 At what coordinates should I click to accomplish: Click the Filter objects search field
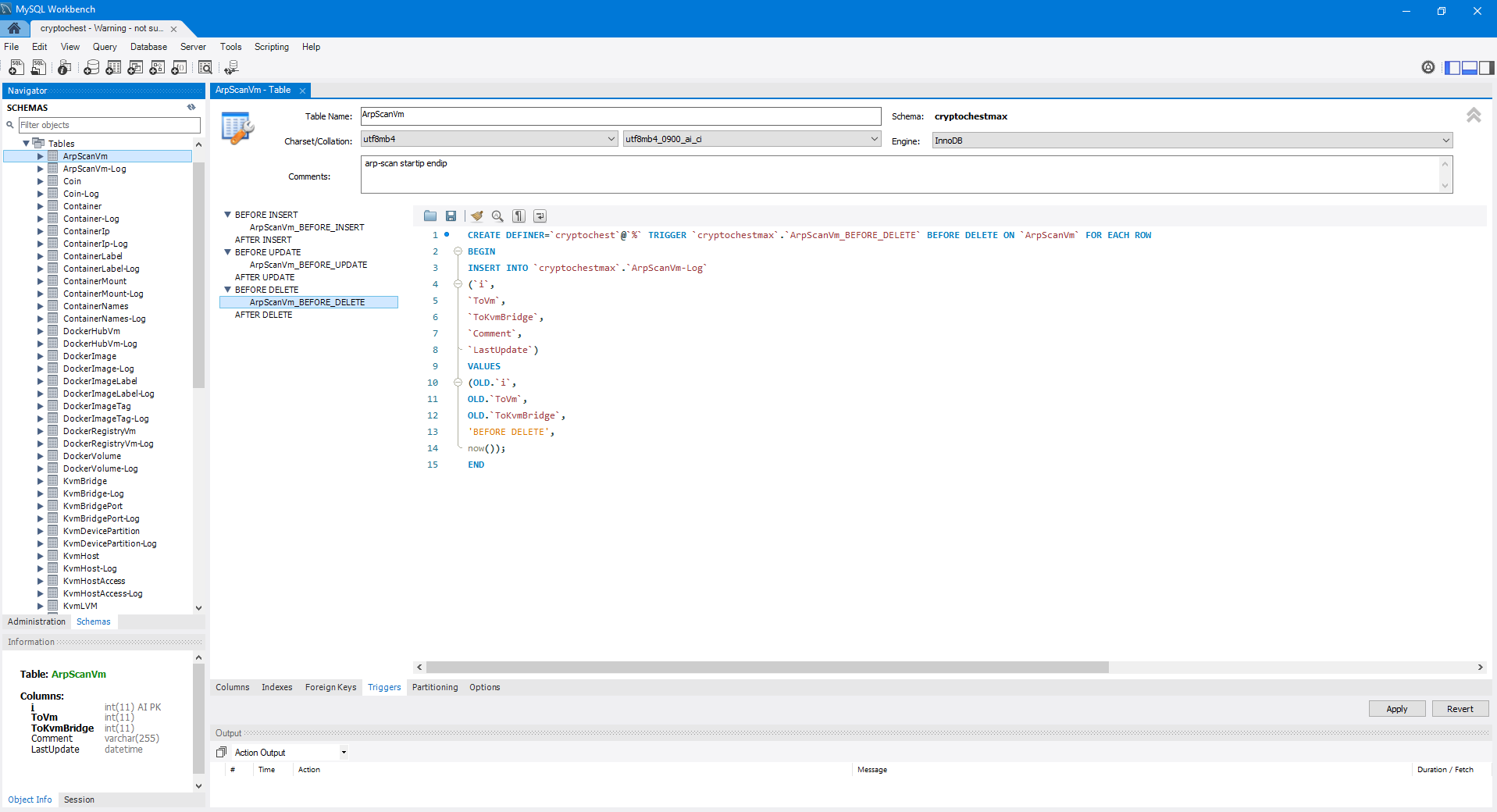(x=109, y=125)
